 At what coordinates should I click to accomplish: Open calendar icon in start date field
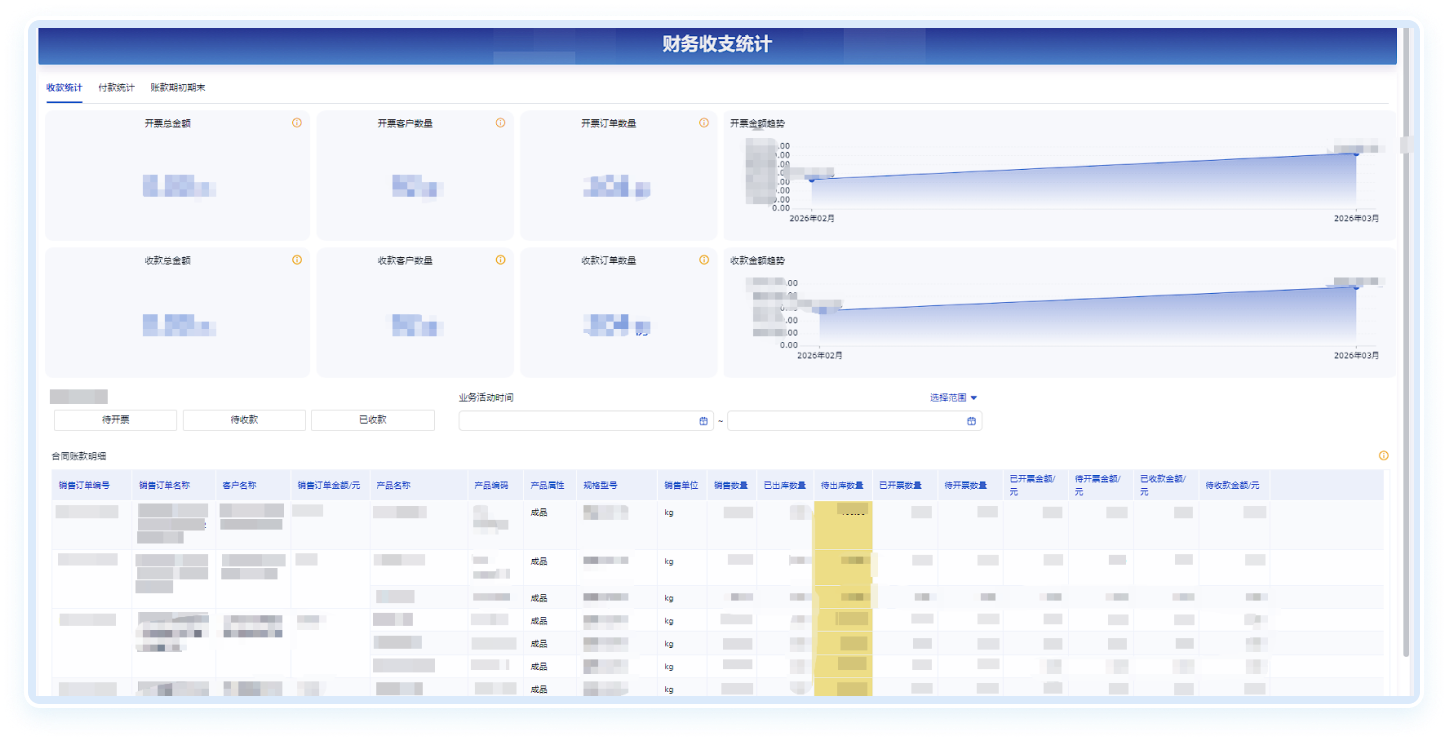[704, 421]
